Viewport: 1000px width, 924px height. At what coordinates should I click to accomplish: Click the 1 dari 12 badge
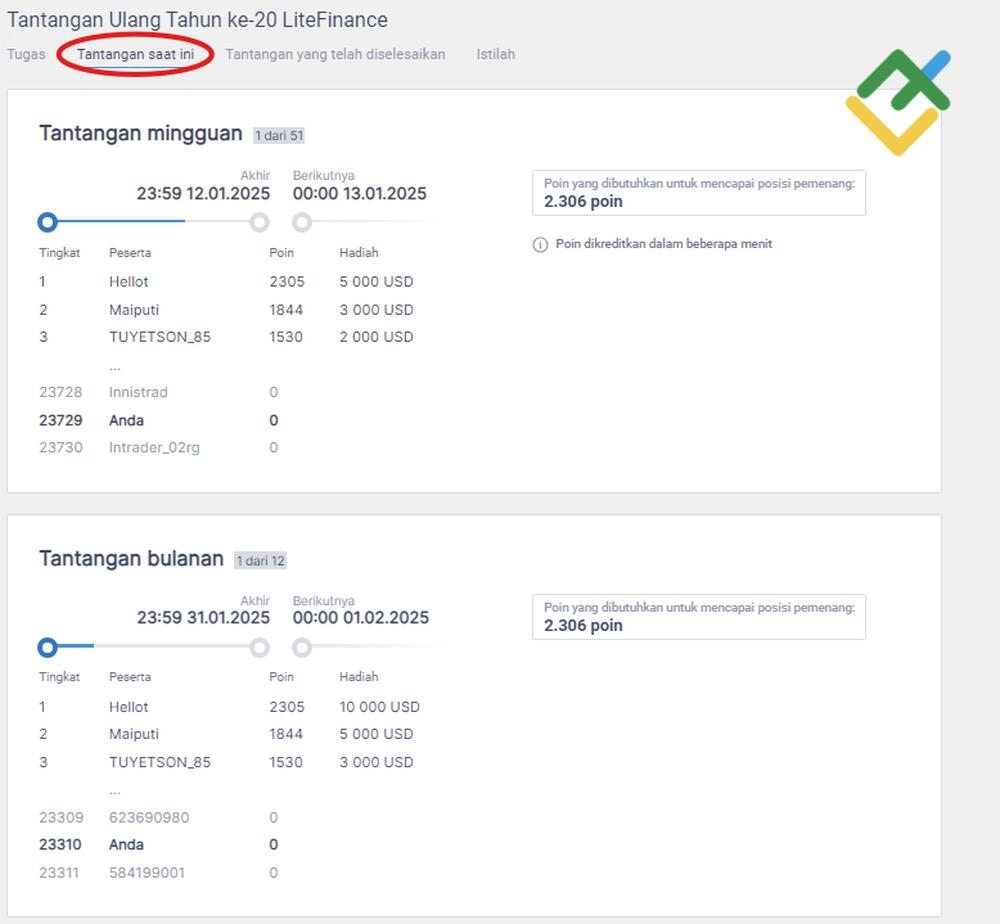click(260, 560)
